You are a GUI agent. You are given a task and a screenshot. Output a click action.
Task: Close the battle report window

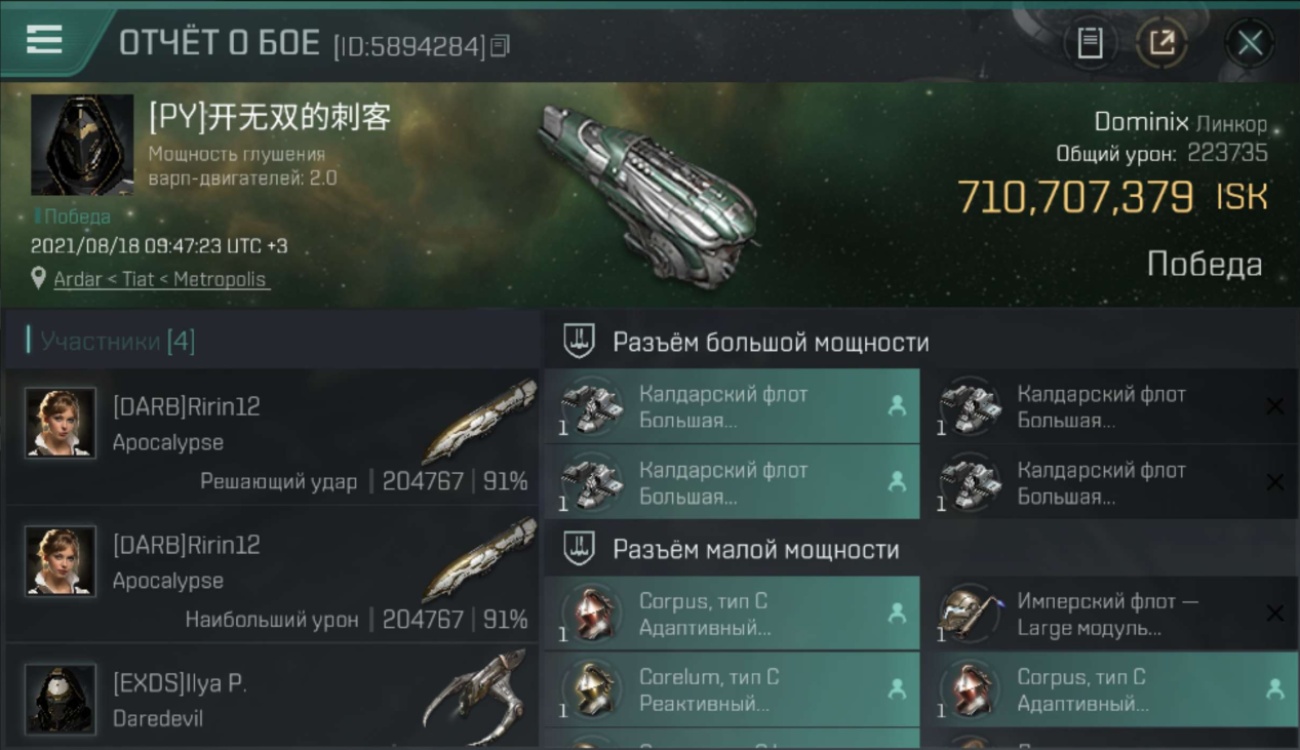(x=1250, y=43)
